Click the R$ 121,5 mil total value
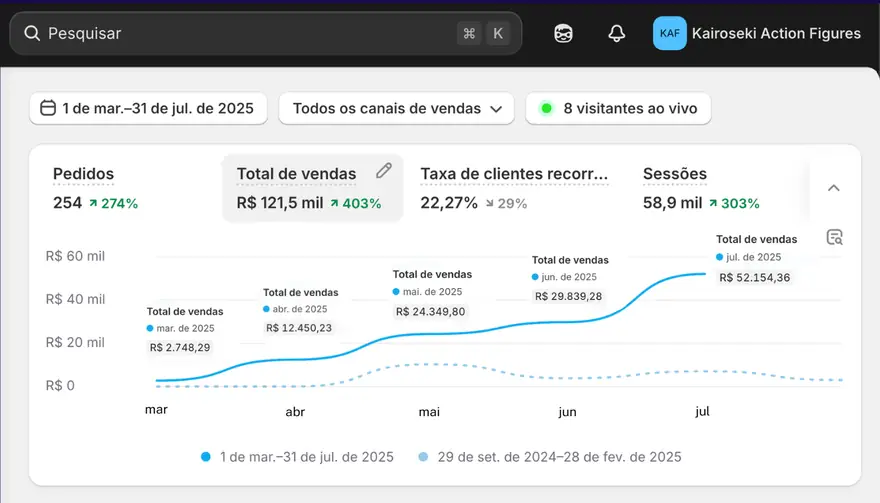This screenshot has height=503, width=880. click(280, 203)
